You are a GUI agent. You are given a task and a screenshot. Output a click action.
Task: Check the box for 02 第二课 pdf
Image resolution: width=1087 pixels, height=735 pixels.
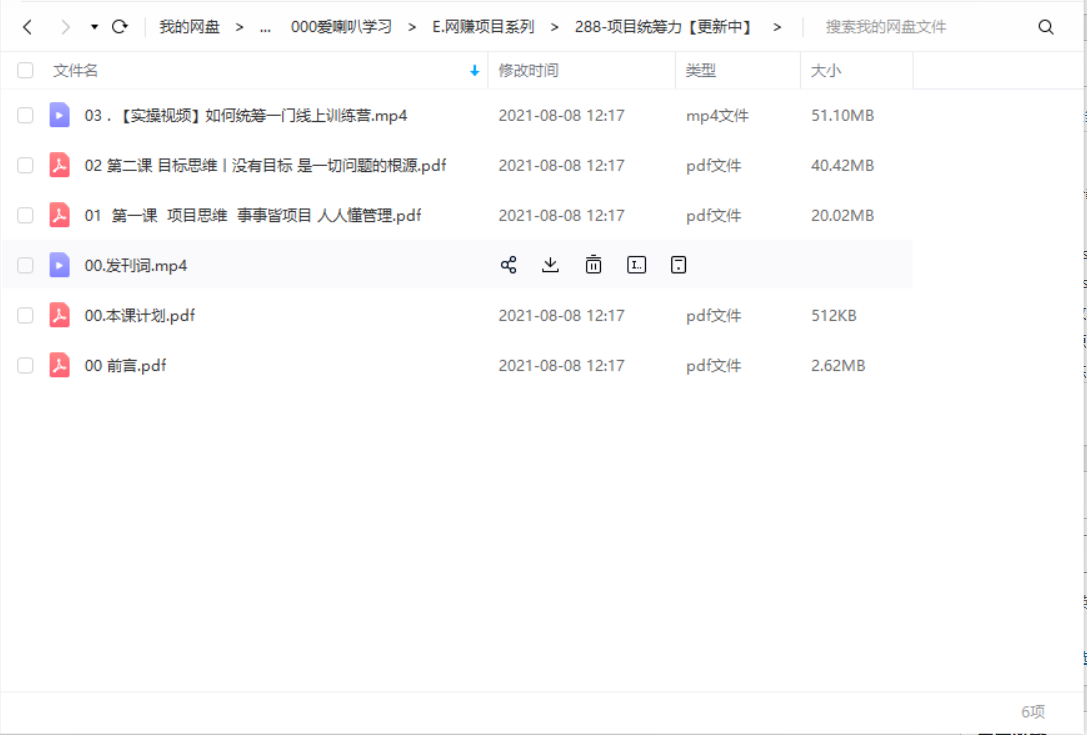[x=25, y=165]
